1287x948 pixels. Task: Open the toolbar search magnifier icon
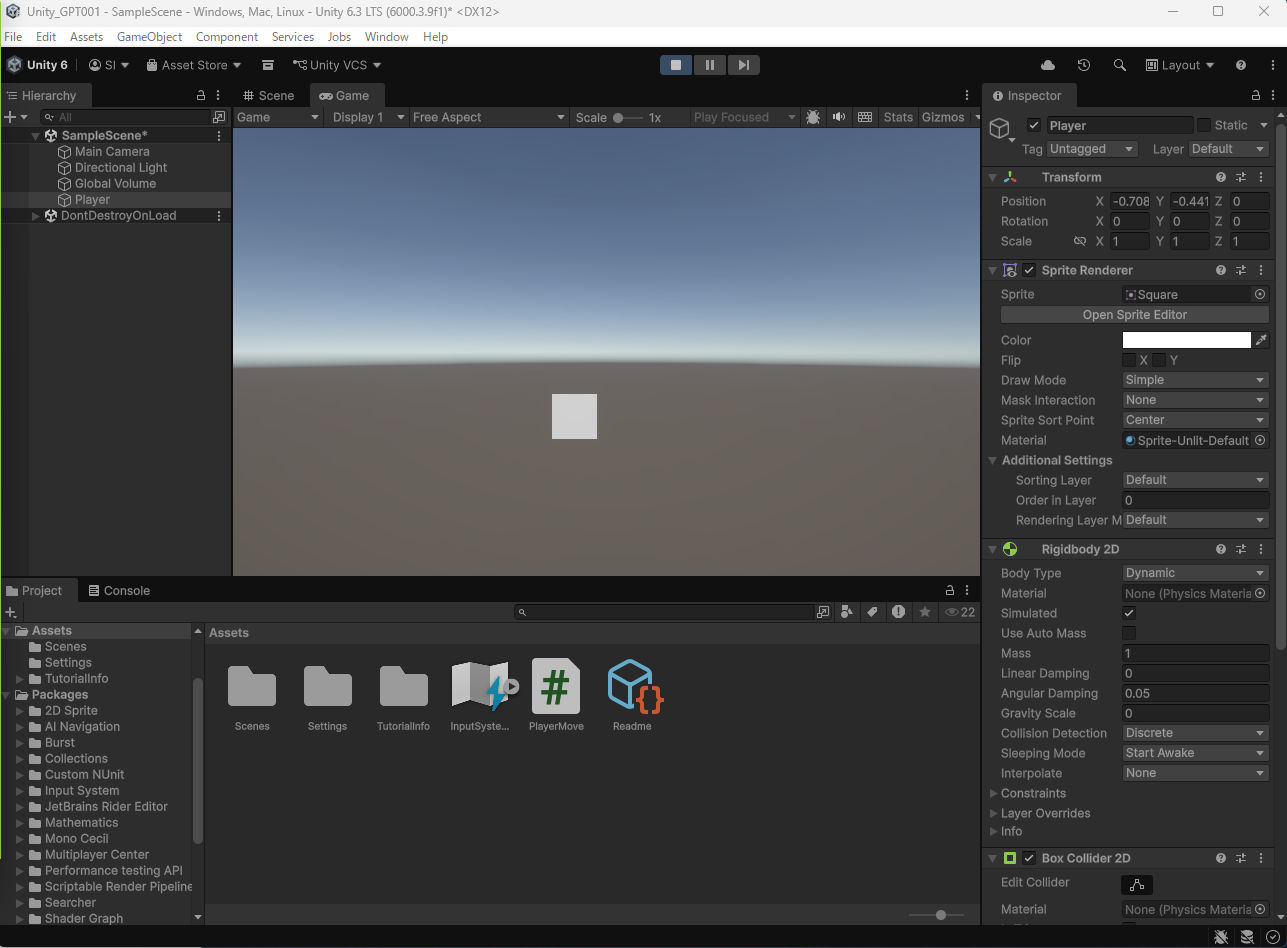pyautogui.click(x=1120, y=65)
